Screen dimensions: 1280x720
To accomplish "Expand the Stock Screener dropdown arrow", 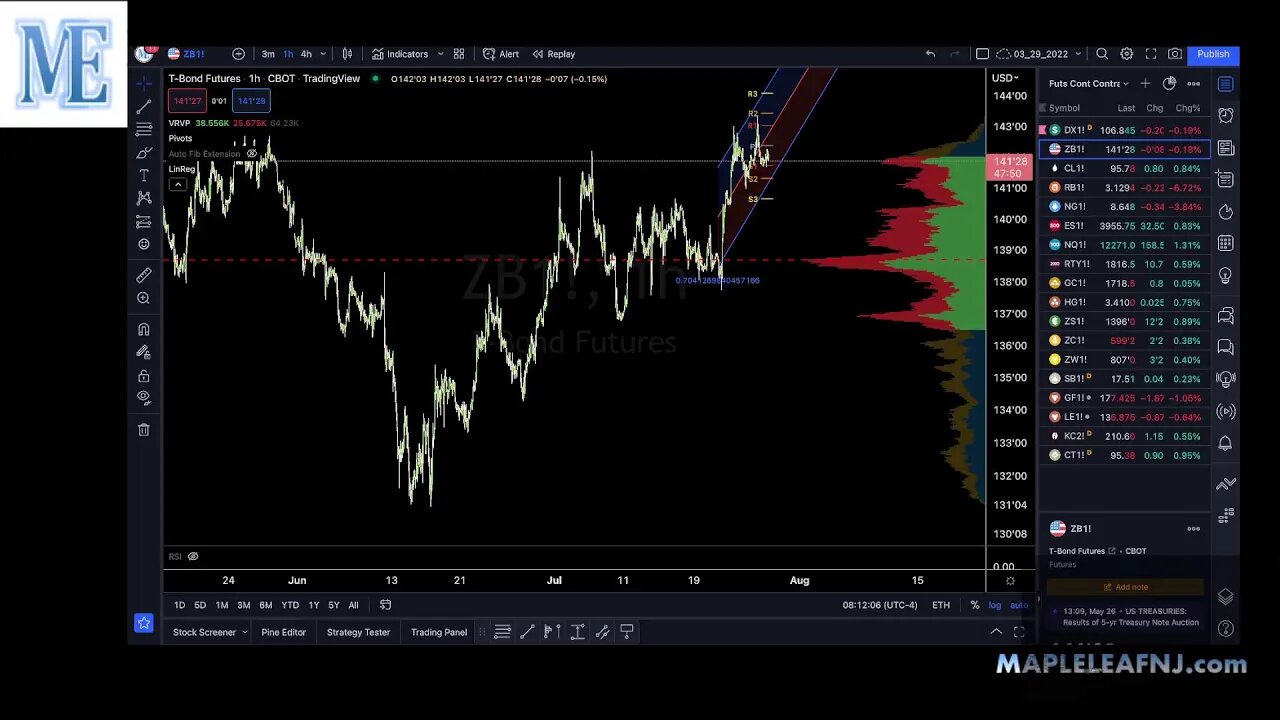I will click(244, 632).
